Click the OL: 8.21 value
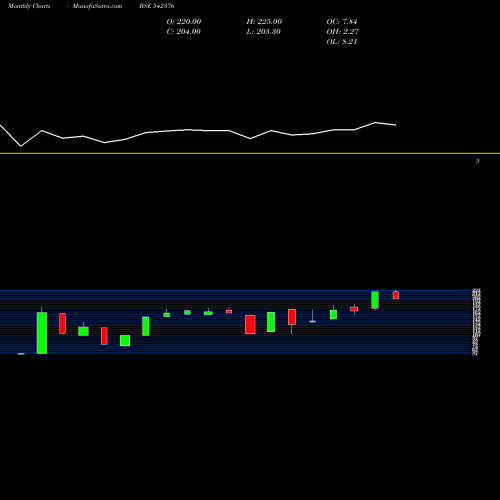 click(342, 42)
